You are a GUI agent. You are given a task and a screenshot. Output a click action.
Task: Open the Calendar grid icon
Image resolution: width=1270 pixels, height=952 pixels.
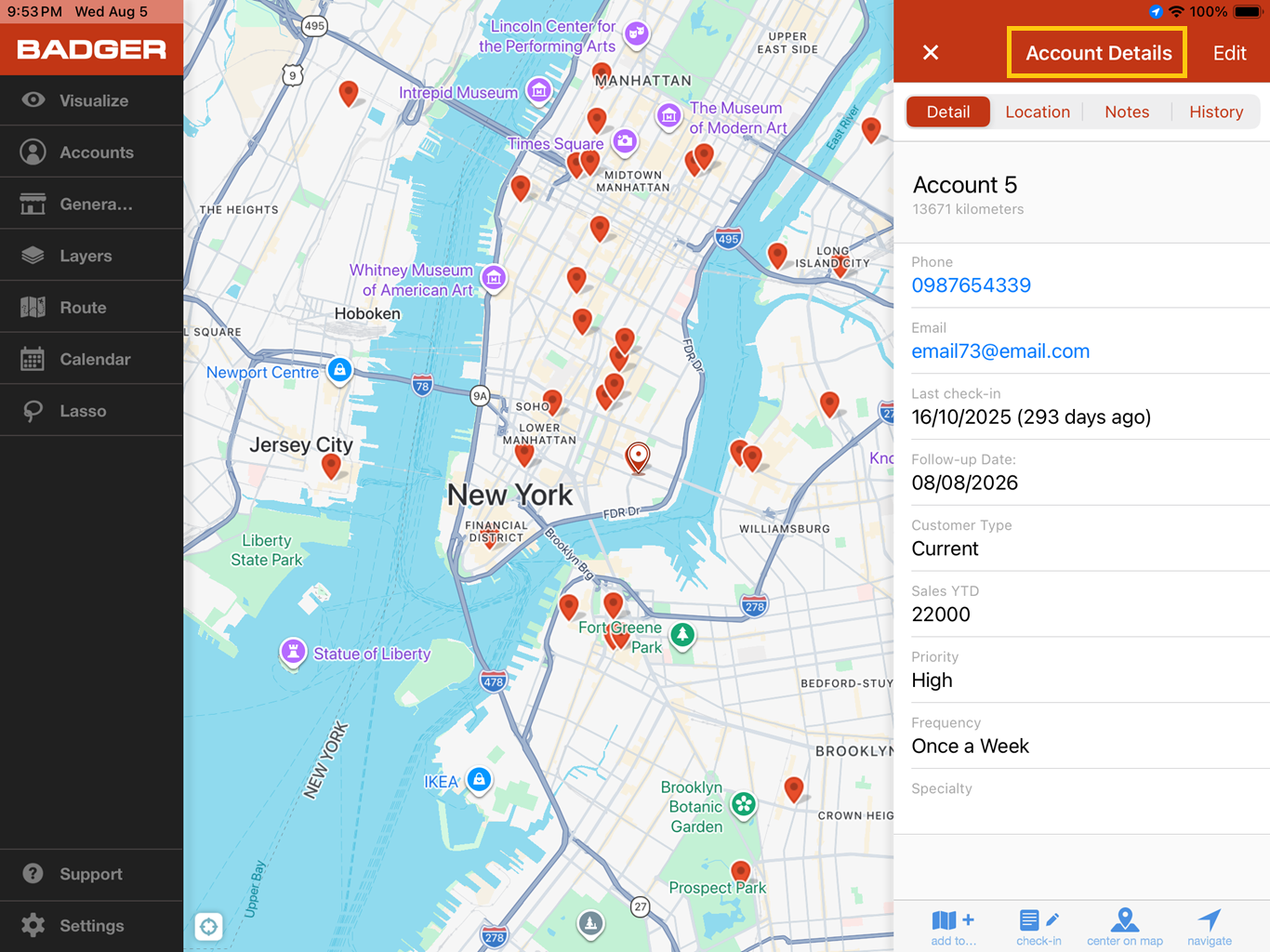33,359
